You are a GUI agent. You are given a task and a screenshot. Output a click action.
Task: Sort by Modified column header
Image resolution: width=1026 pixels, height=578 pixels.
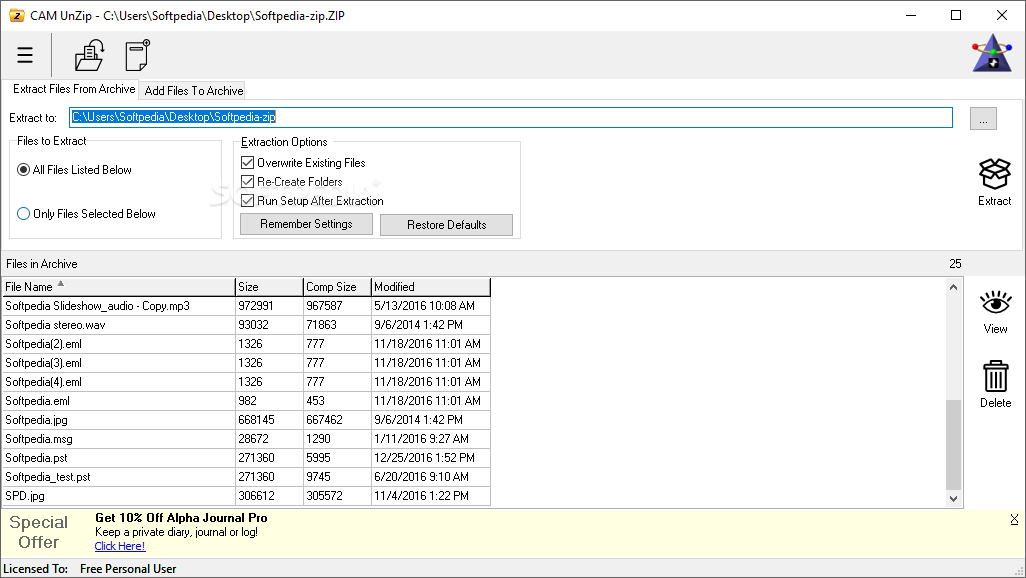431,287
